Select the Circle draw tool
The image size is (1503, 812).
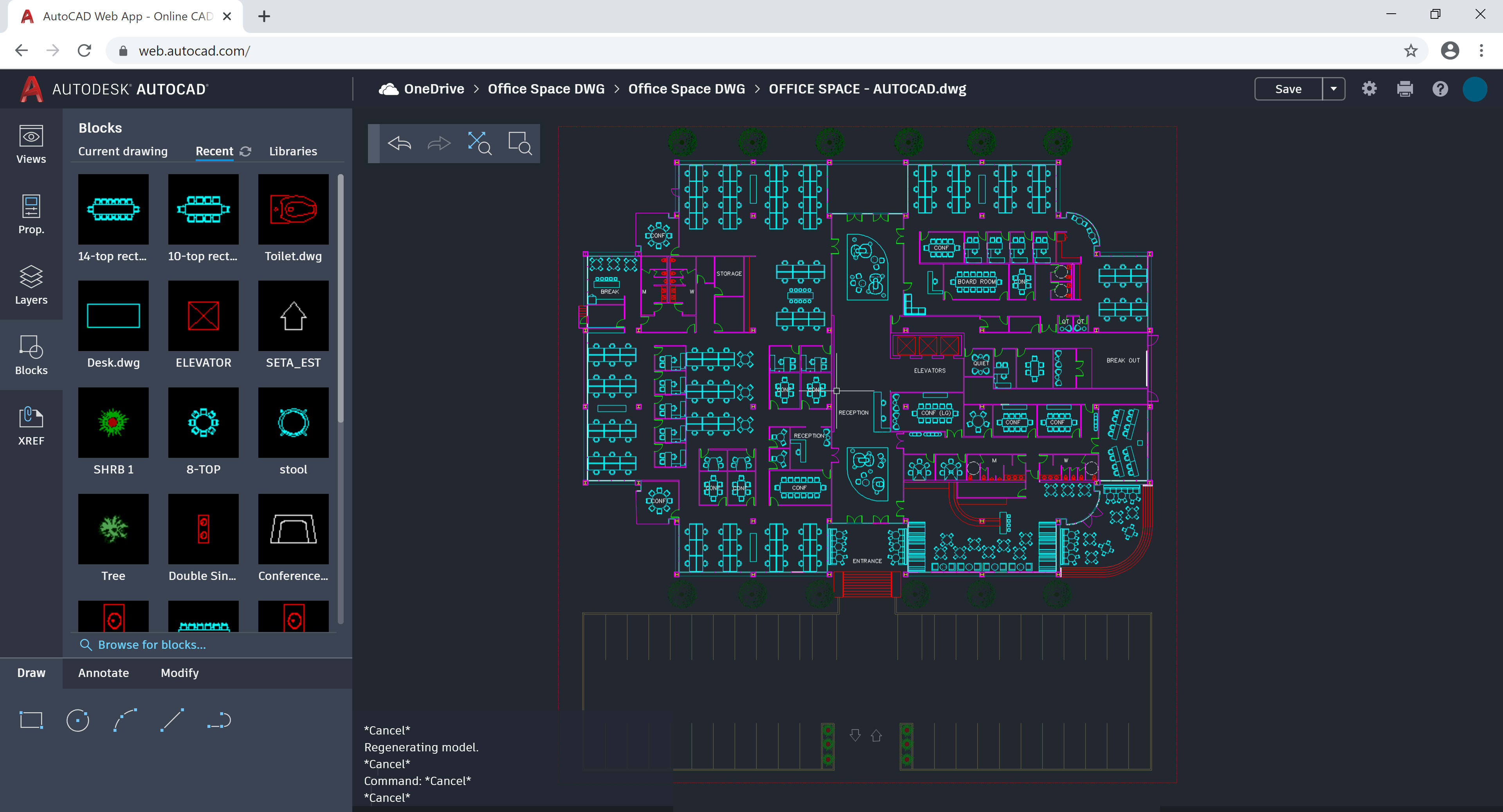point(77,720)
